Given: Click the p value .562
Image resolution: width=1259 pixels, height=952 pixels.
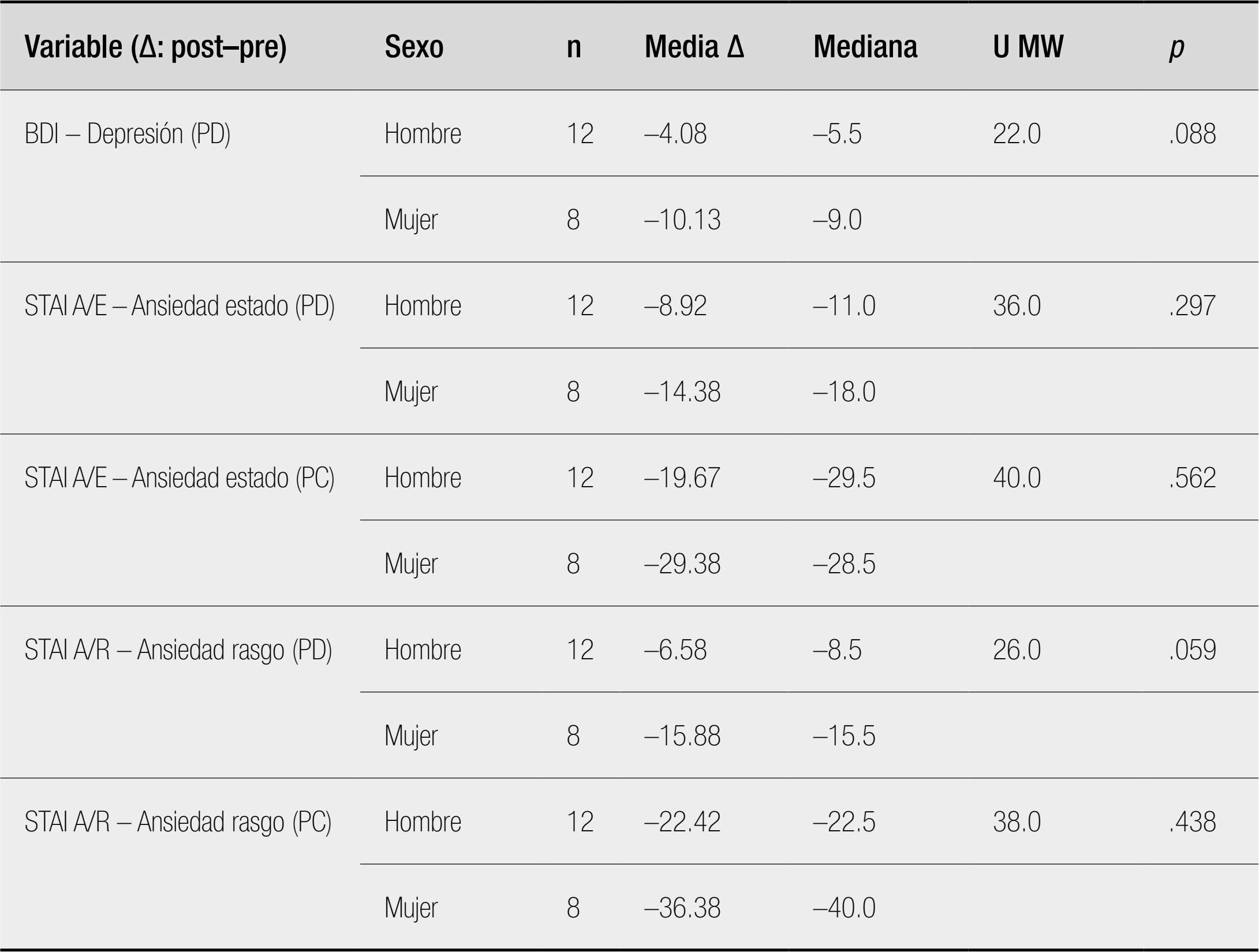Looking at the screenshot, I should tap(1192, 478).
